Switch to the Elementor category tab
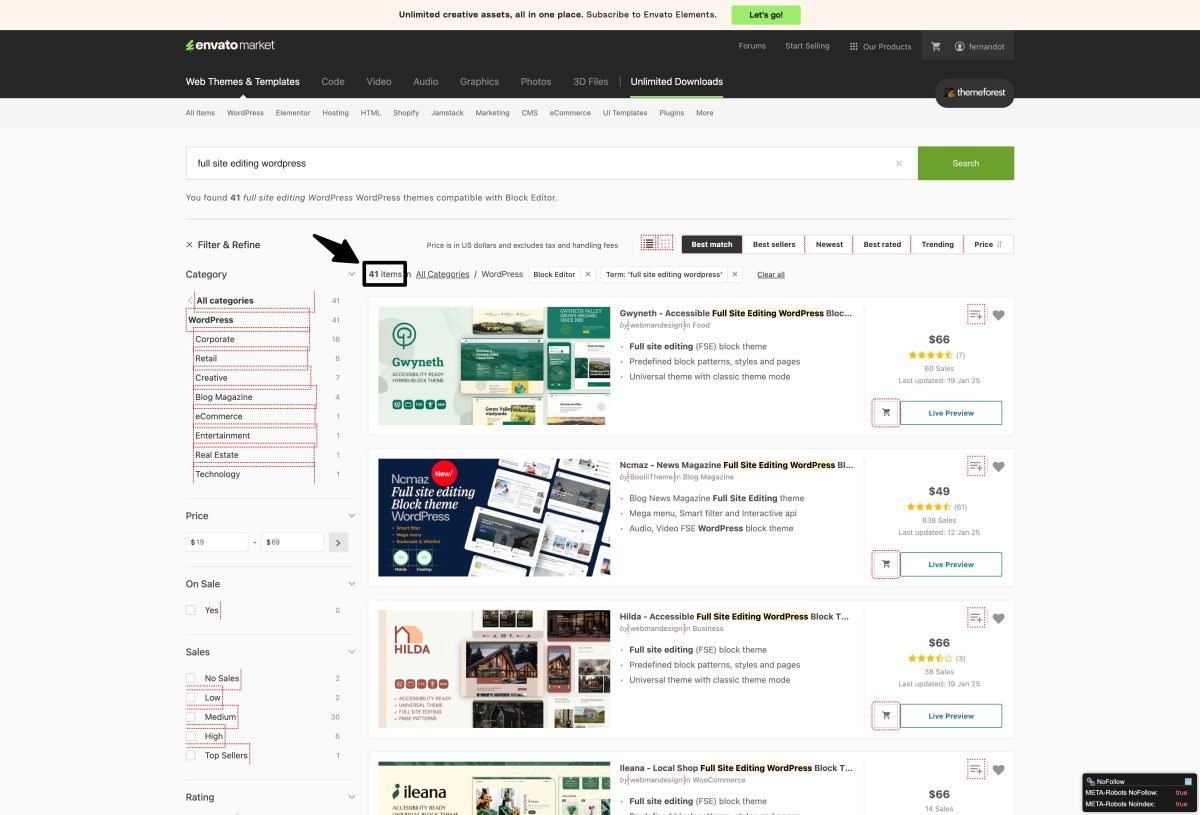The height and width of the screenshot is (815, 1200). pyautogui.click(x=293, y=113)
